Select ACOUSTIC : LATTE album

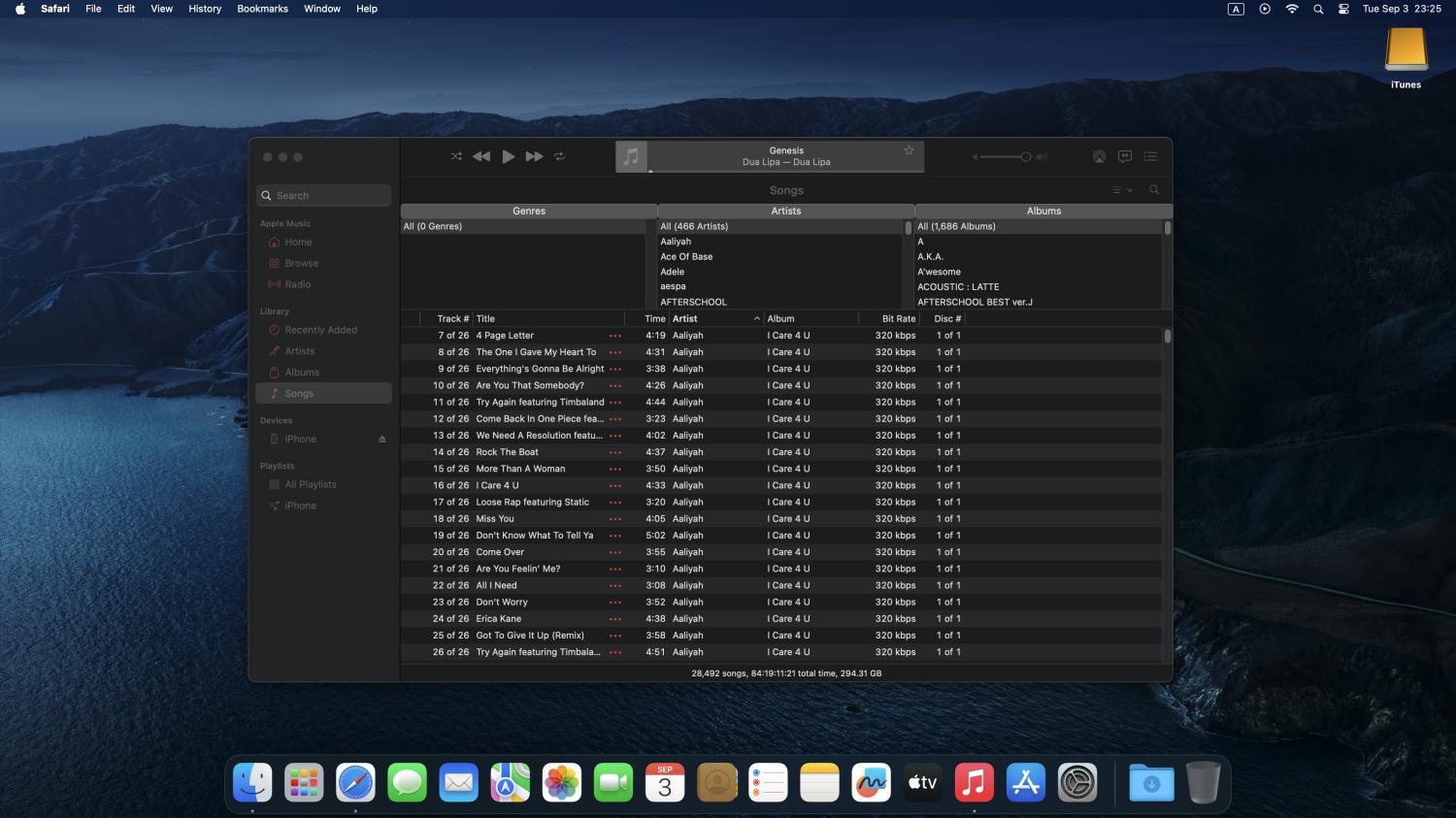1038,287
